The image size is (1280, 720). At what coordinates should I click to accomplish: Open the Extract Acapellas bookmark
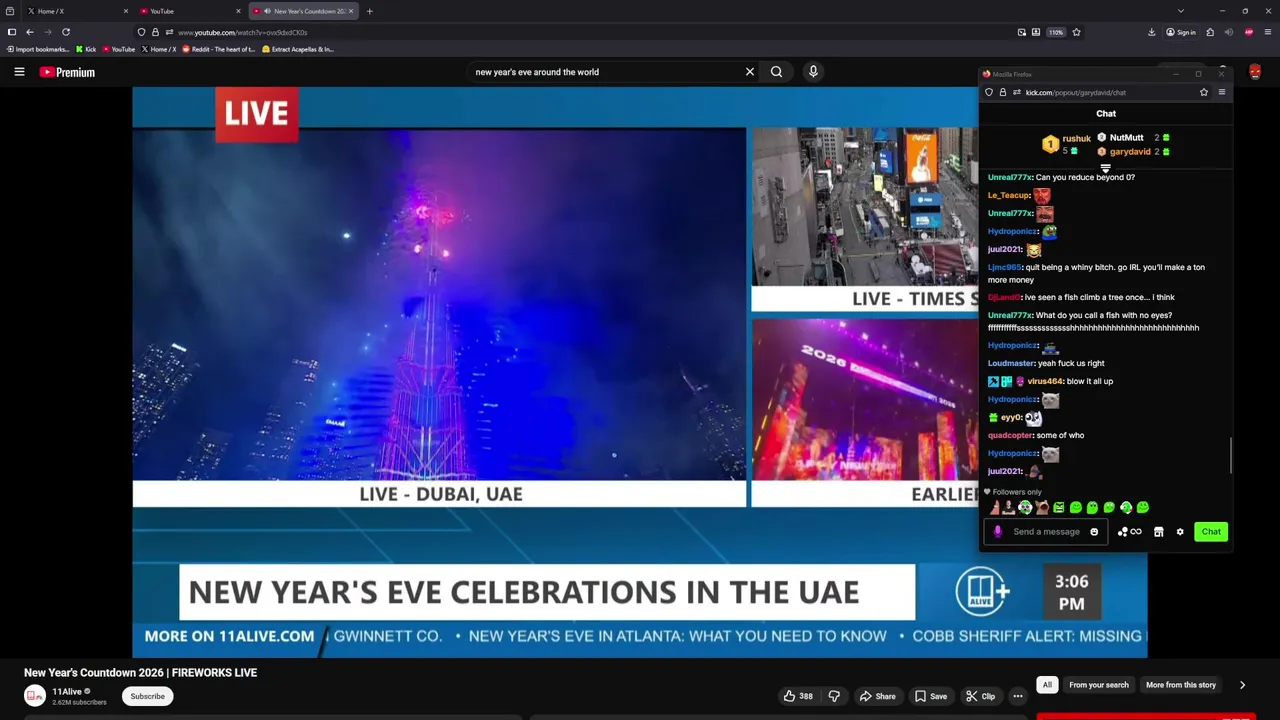(297, 49)
